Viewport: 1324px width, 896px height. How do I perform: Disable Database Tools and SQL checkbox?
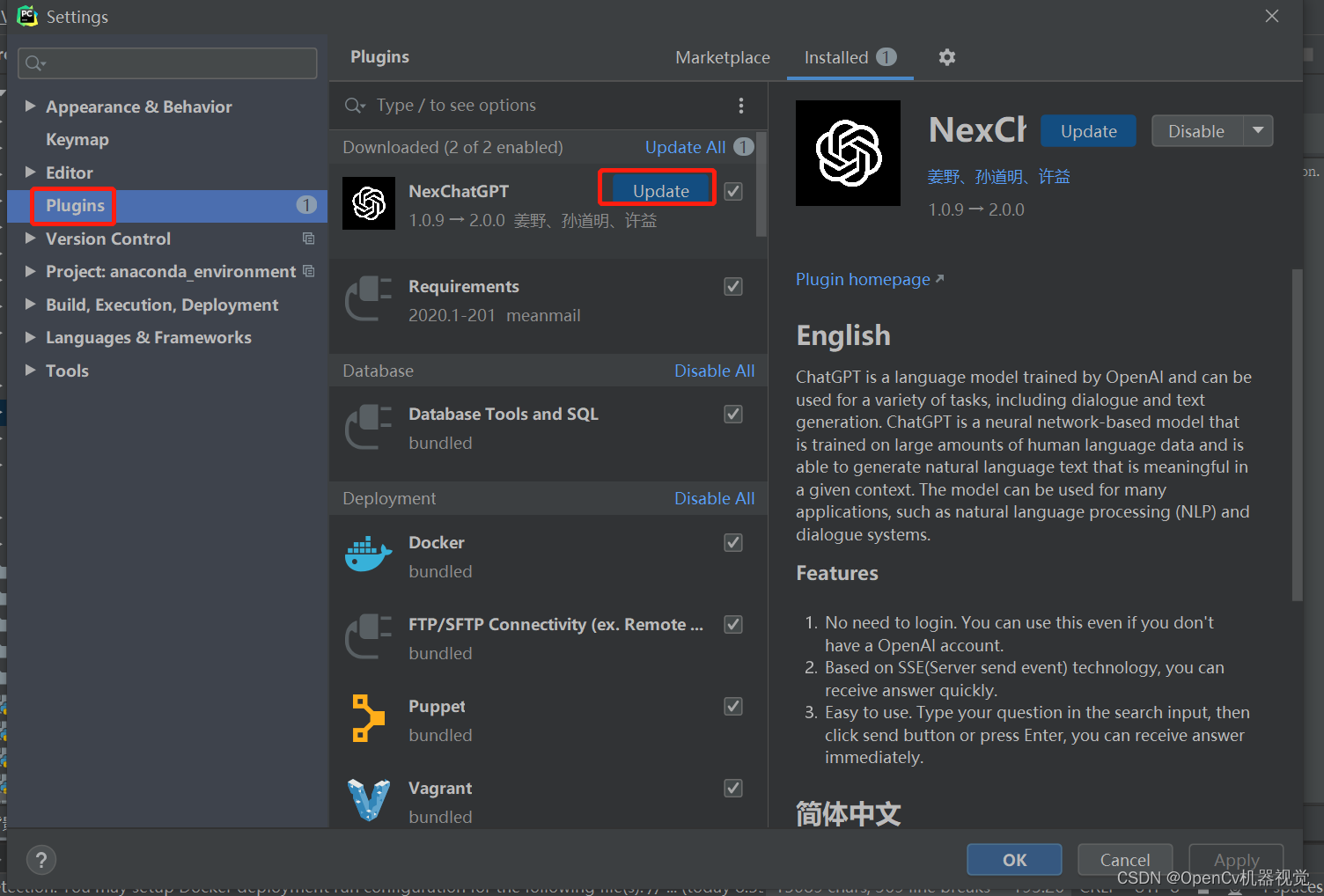click(x=733, y=414)
